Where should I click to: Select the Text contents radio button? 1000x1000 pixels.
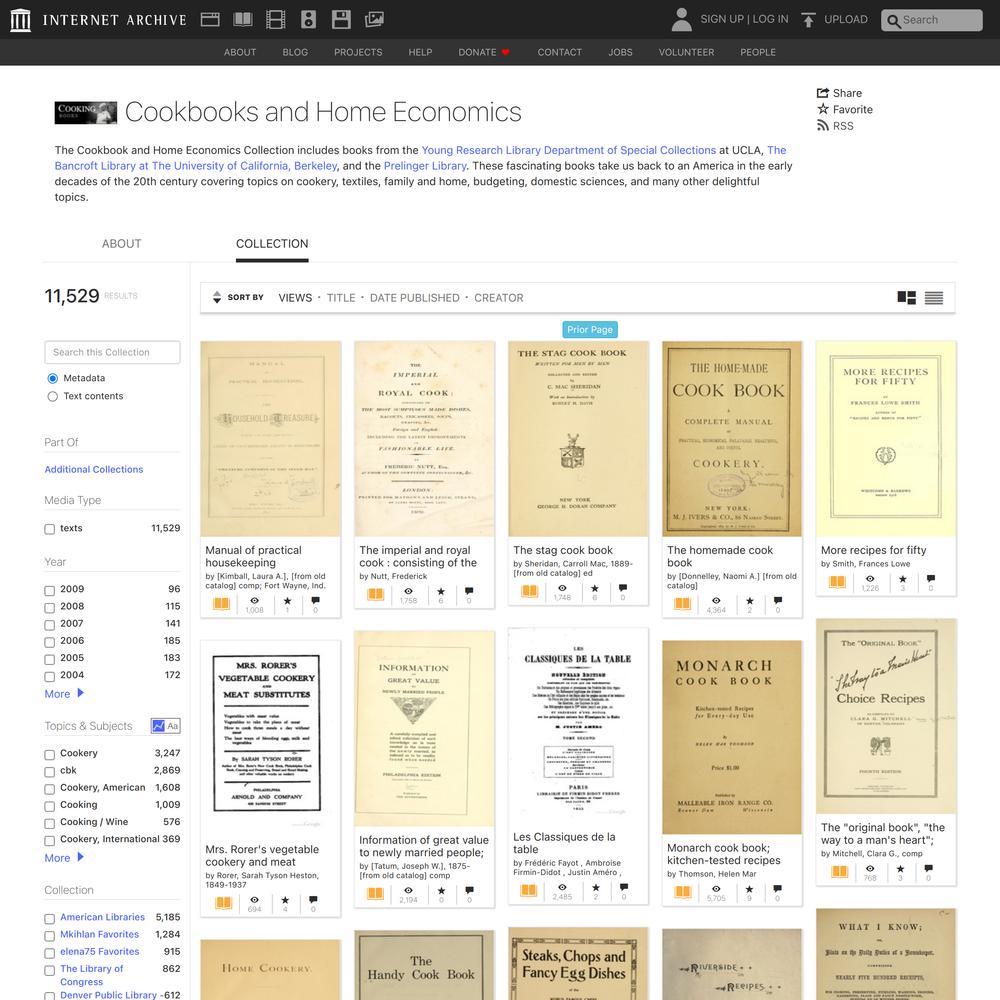click(x=52, y=396)
